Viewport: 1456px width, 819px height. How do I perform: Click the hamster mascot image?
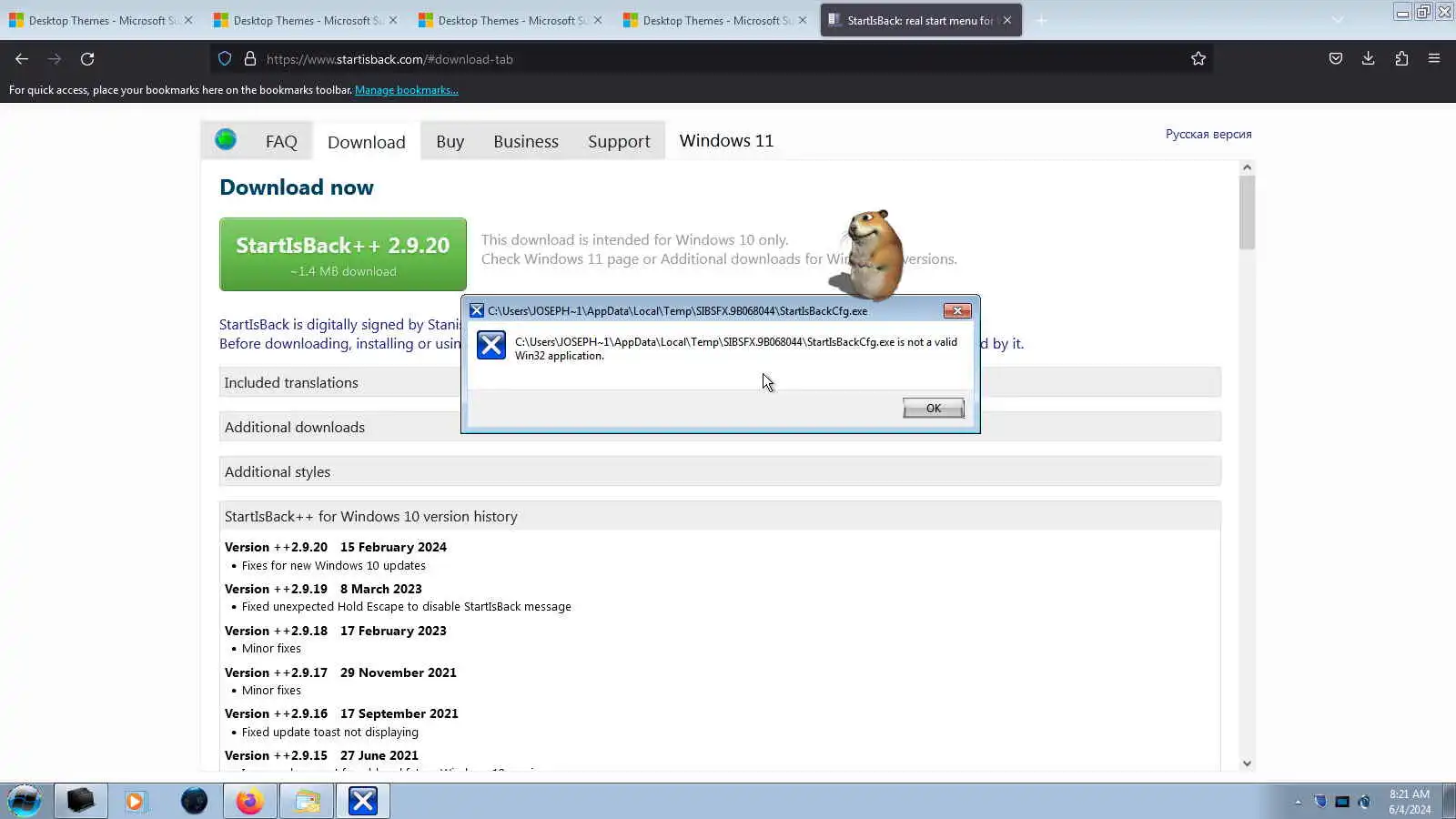[x=871, y=255]
